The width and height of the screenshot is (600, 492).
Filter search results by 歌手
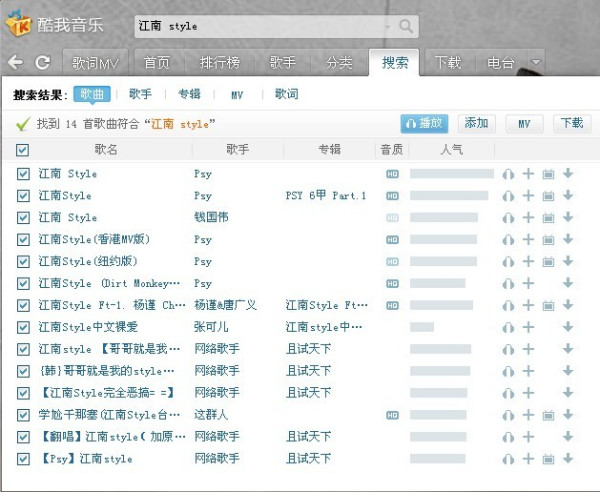point(140,94)
